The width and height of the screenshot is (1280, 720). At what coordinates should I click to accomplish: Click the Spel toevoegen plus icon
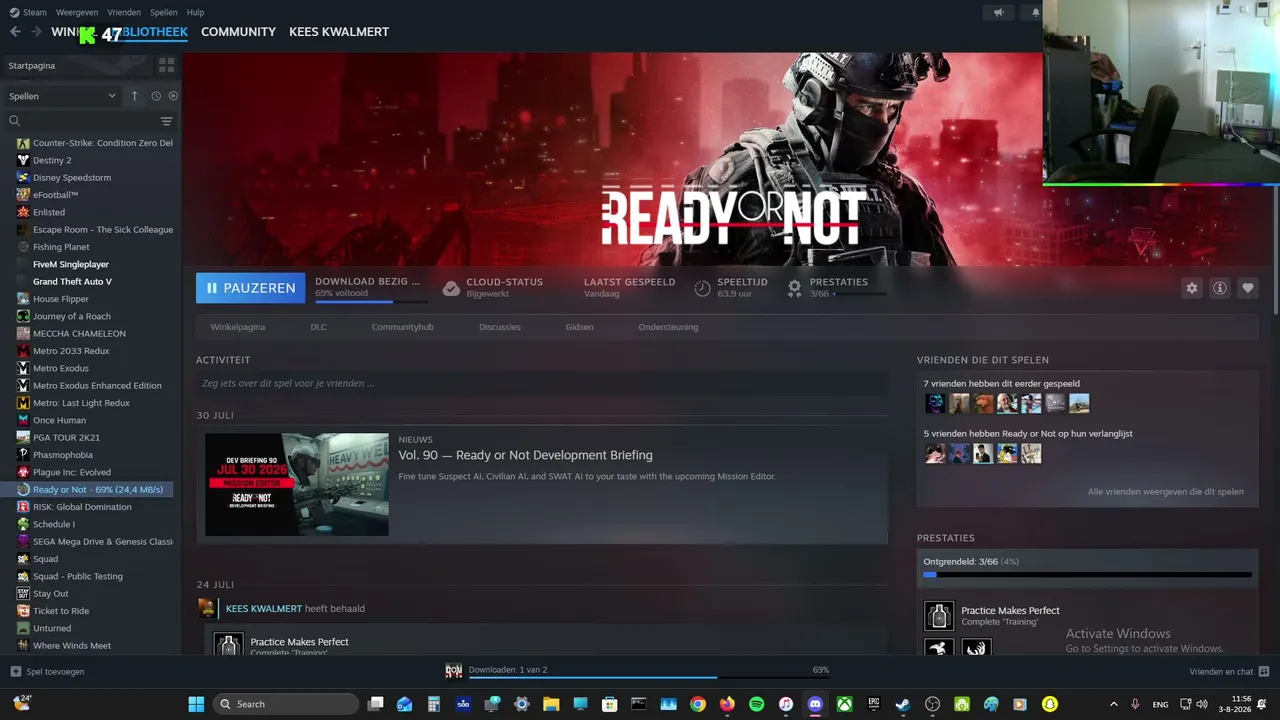(16, 671)
